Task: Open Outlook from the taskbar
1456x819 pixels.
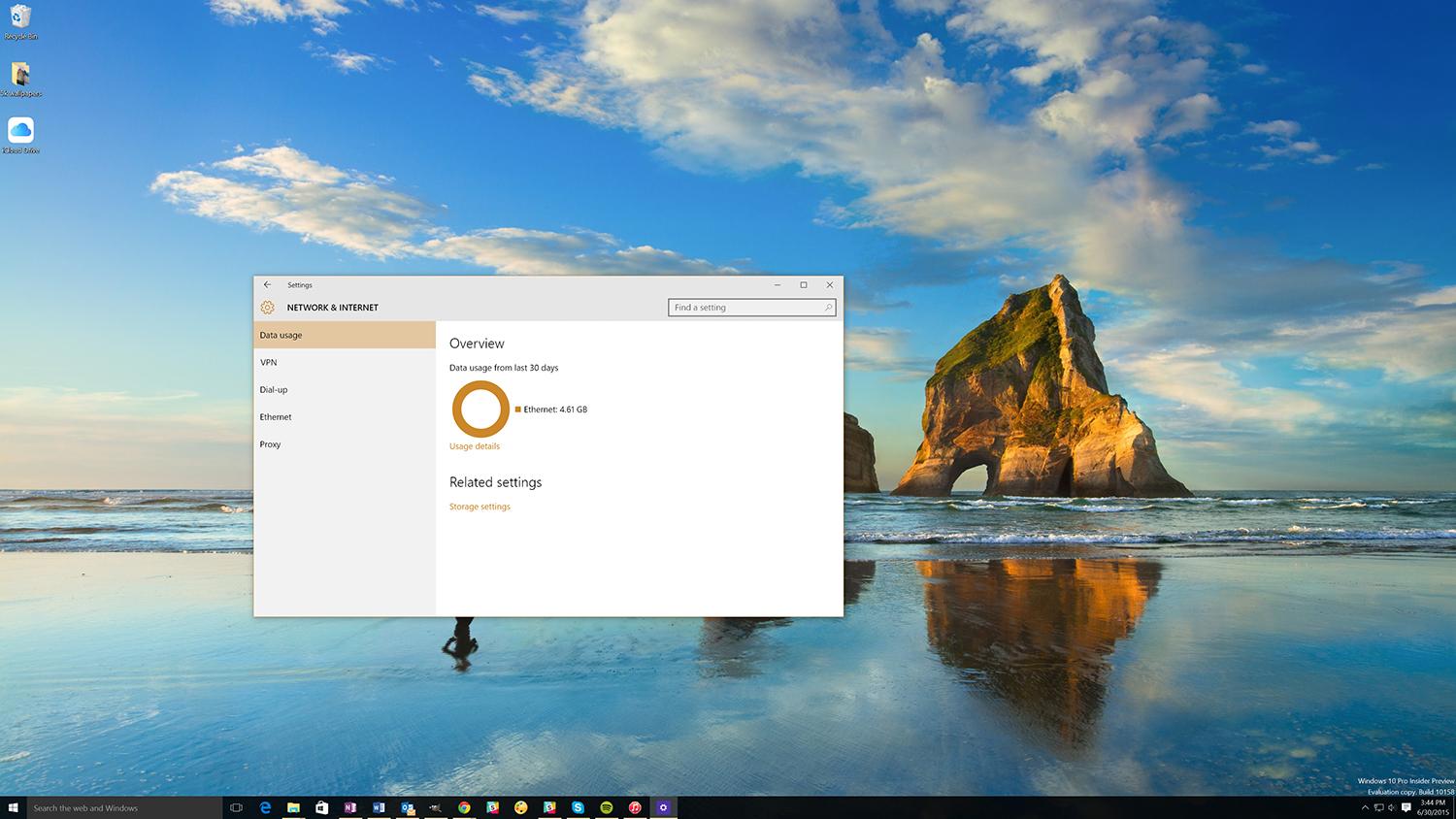Action: click(408, 807)
